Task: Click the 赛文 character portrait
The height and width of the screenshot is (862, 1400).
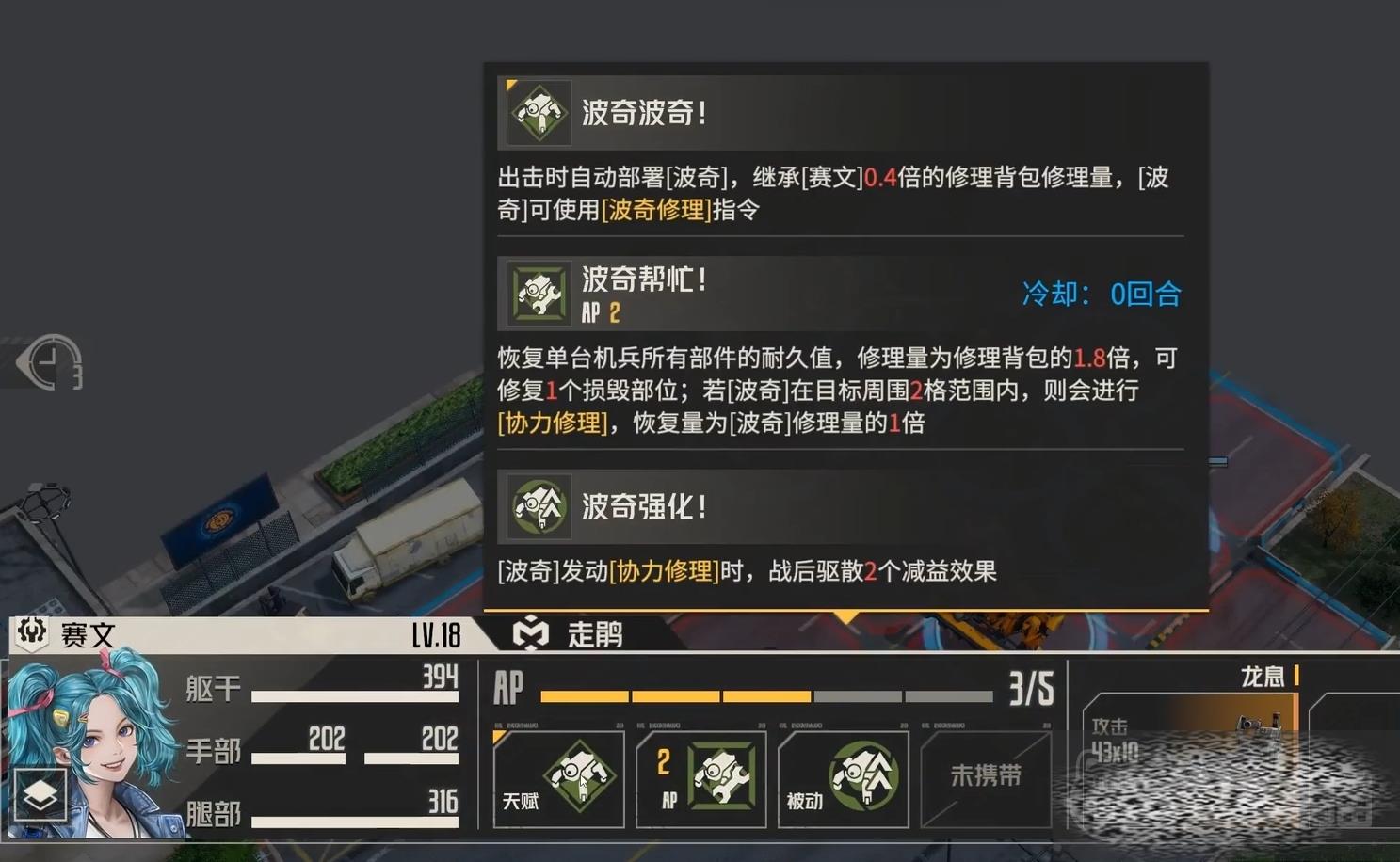Action: click(x=92, y=745)
